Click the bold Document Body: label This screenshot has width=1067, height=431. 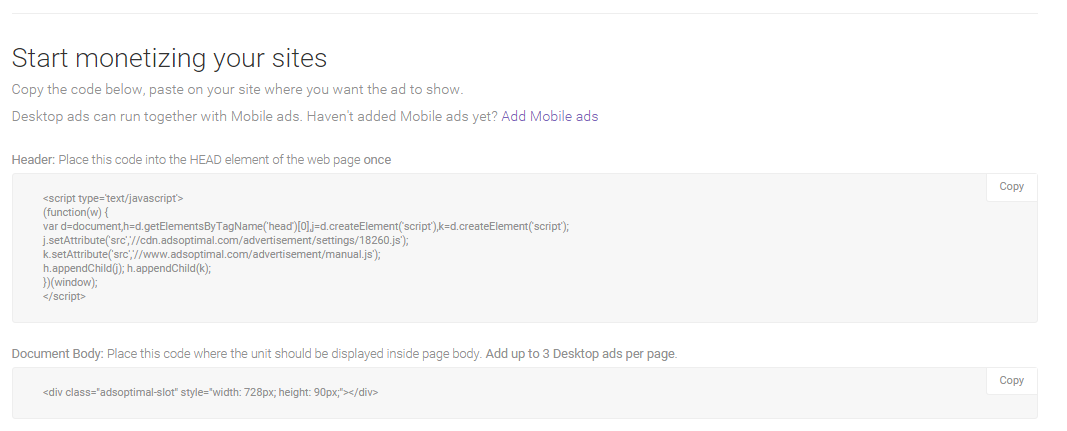point(57,354)
